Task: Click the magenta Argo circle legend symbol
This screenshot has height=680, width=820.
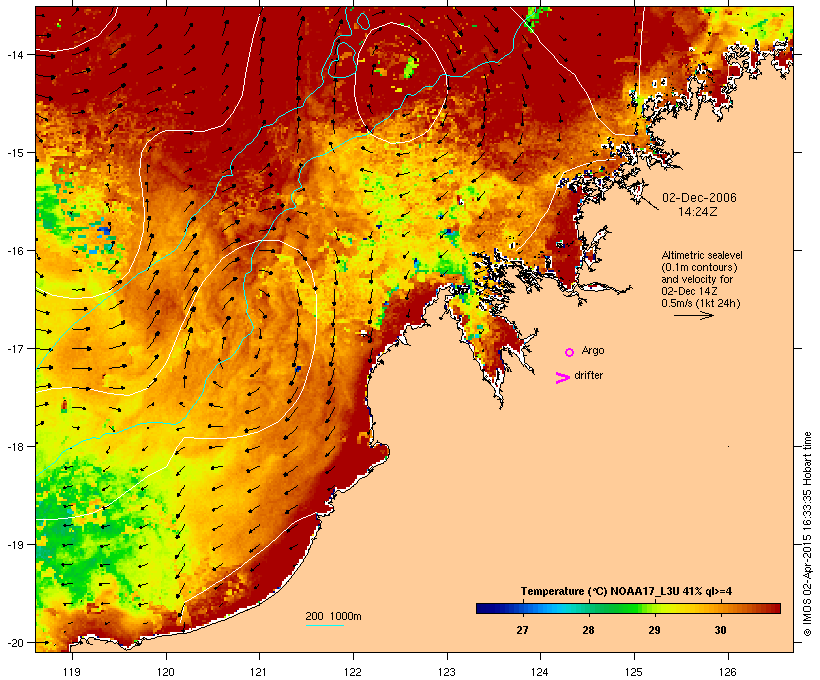Action: pos(570,353)
